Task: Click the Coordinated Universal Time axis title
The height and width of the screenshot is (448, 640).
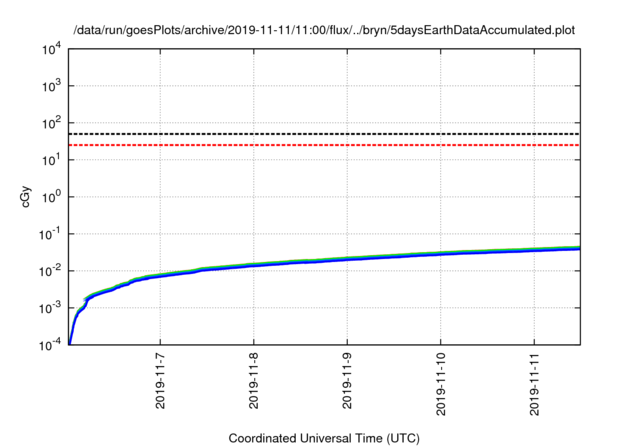Action: 324,438
